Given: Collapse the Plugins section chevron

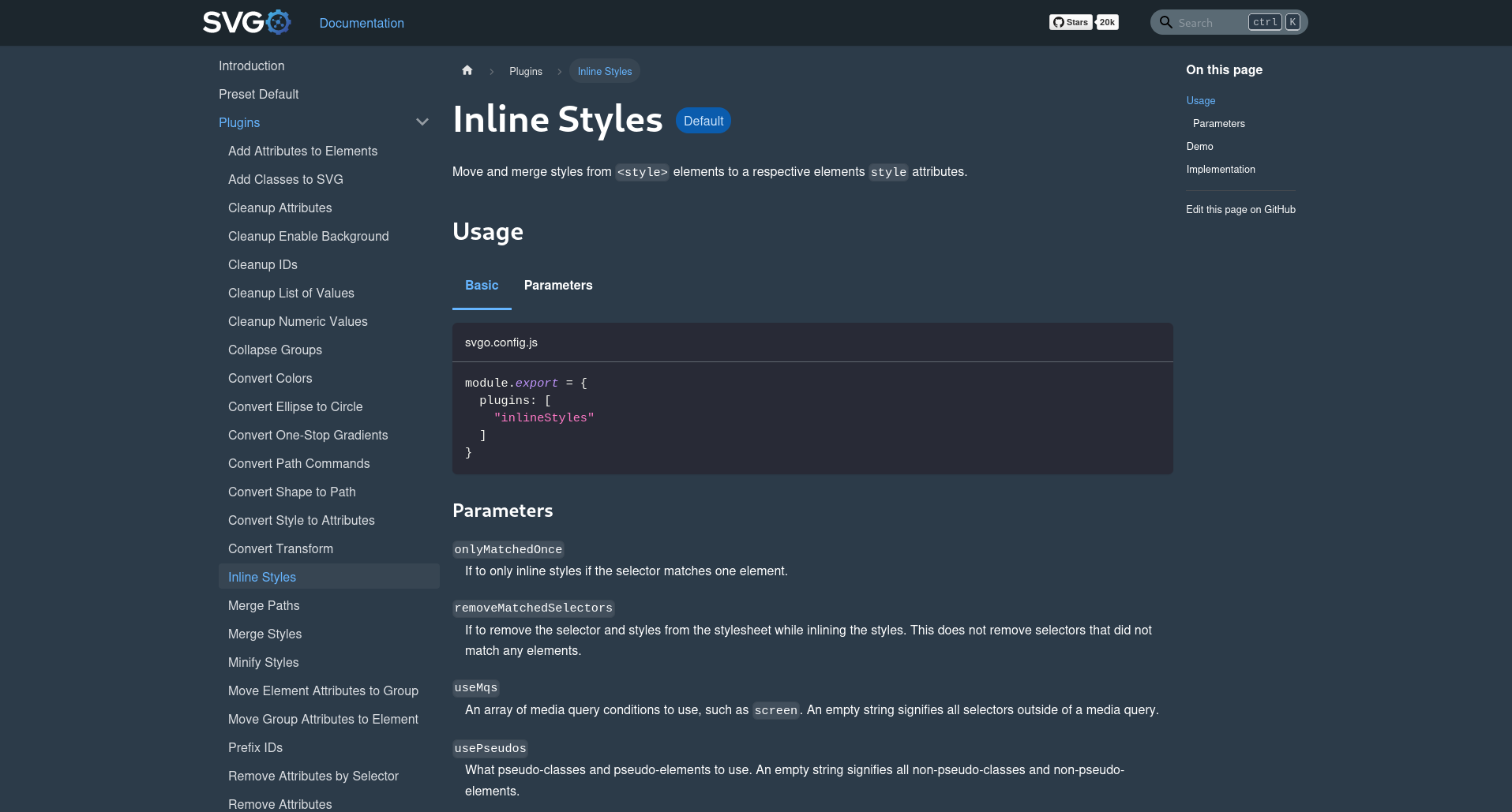Looking at the screenshot, I should tap(422, 122).
